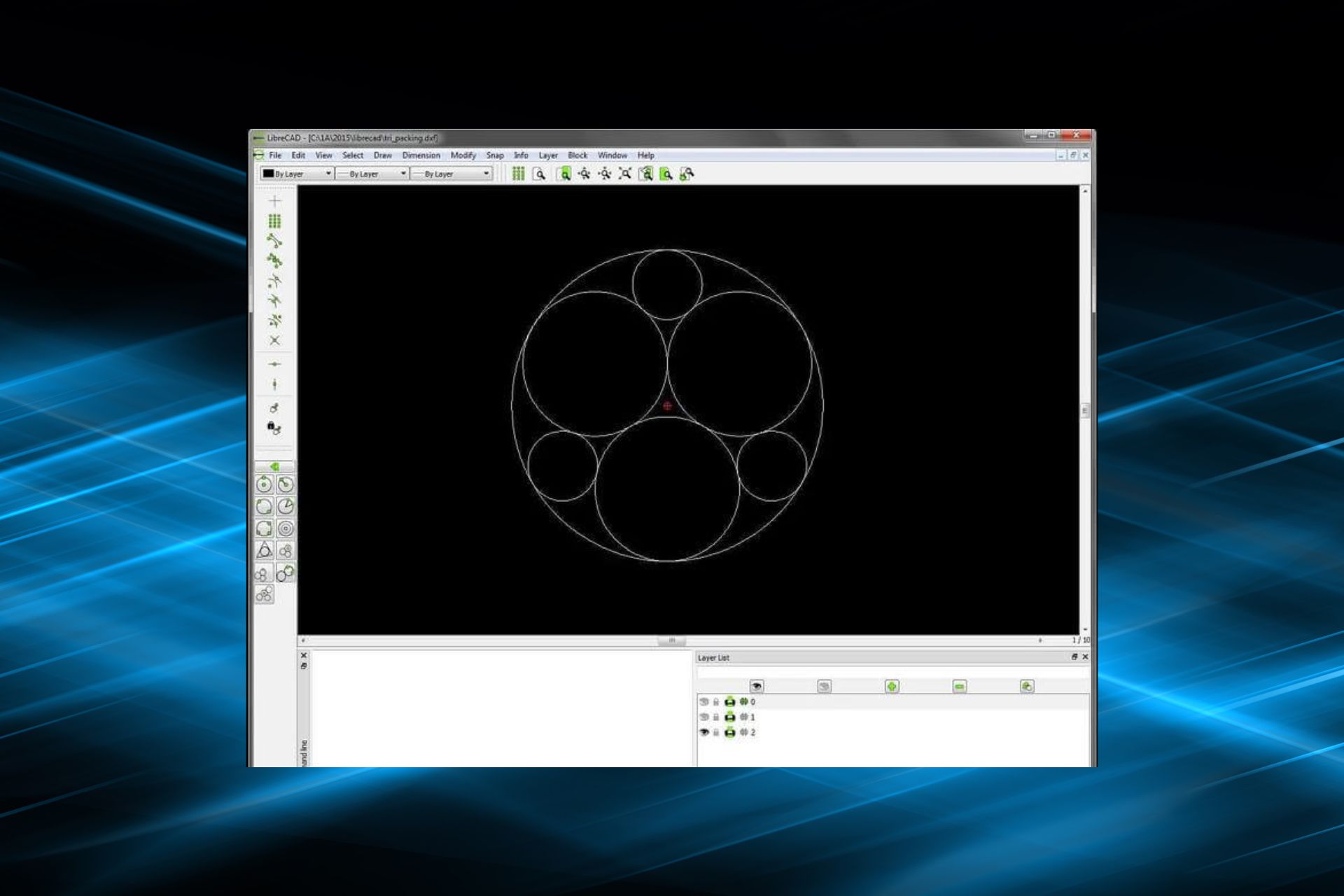Viewport: 1344px width, 896px height.
Task: Select Circle with Three Points tool
Action: [x=264, y=528]
